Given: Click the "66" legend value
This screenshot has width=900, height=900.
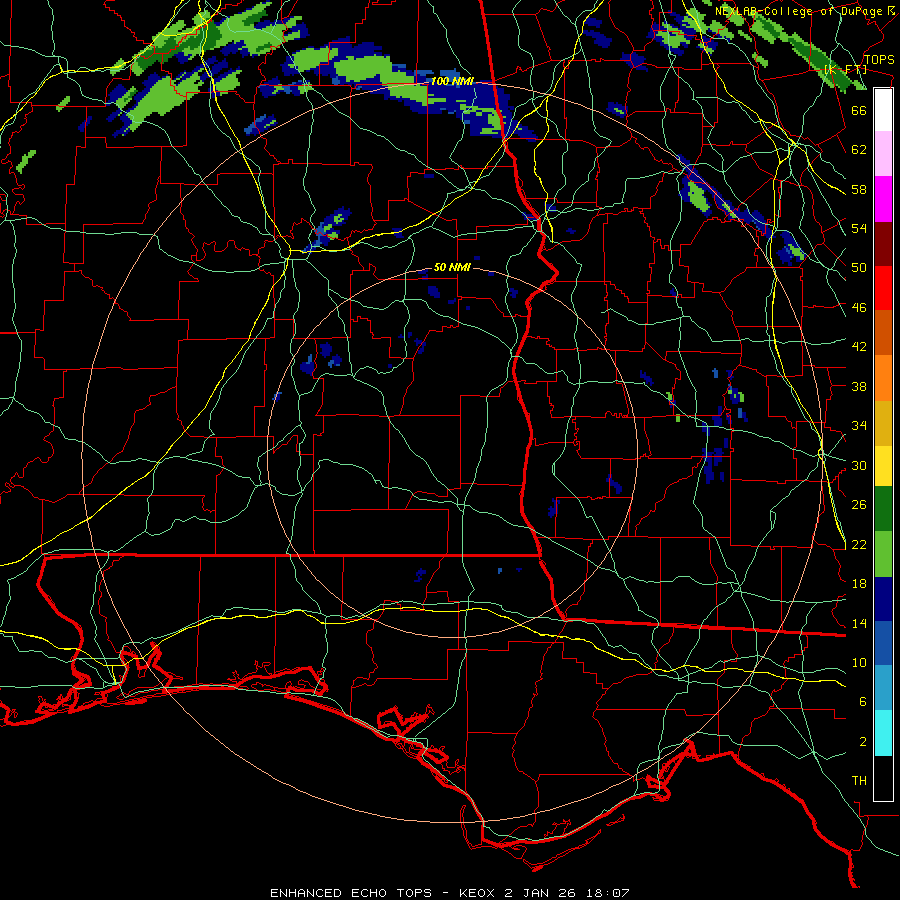Looking at the screenshot, I should (859, 110).
